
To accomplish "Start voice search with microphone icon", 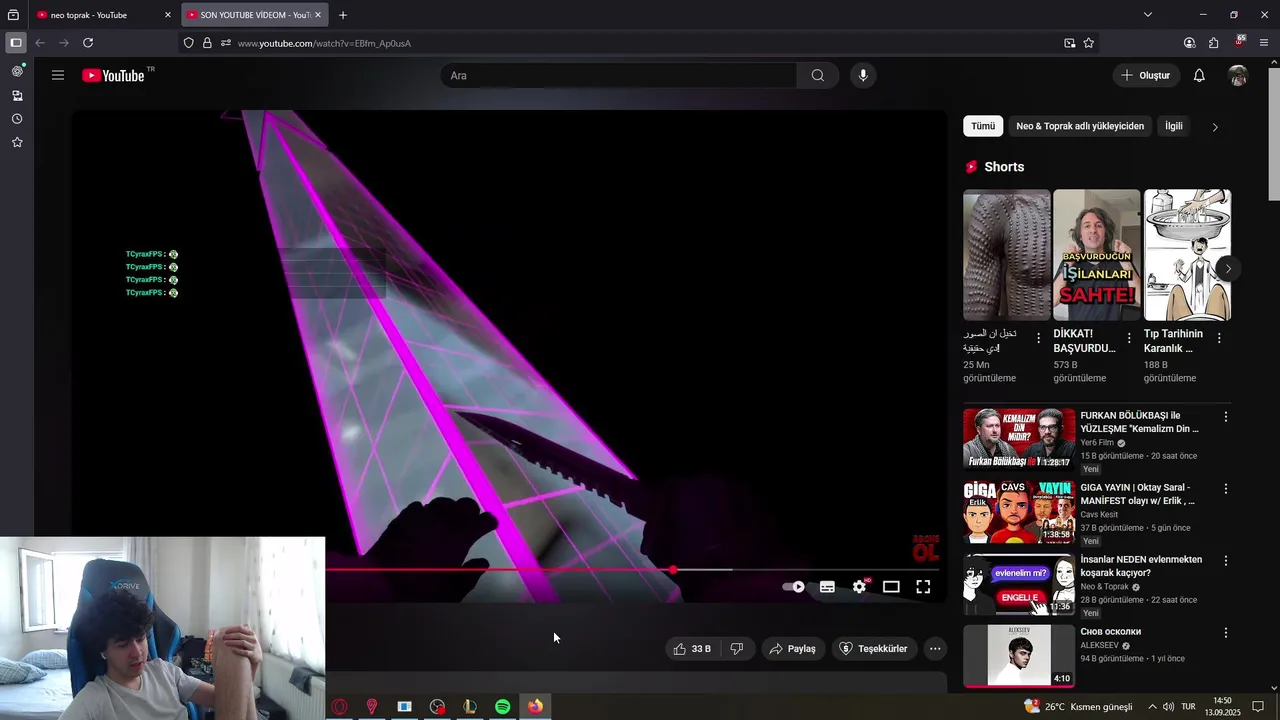I will click(x=863, y=75).
